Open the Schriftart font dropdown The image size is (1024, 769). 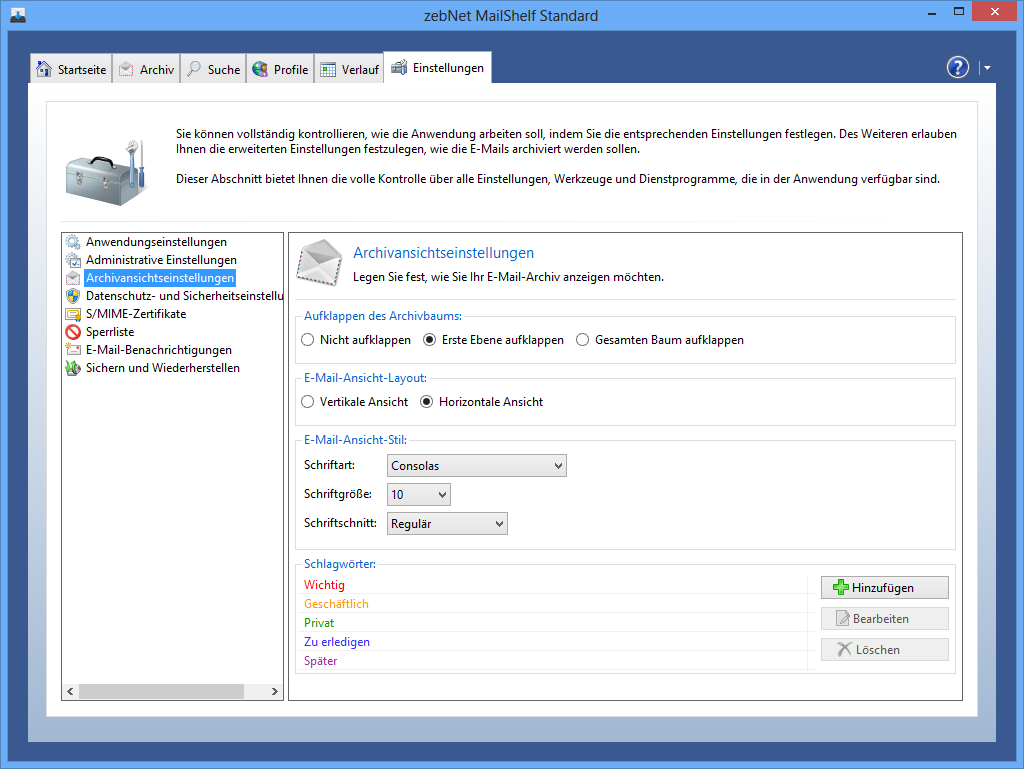[x=476, y=465]
